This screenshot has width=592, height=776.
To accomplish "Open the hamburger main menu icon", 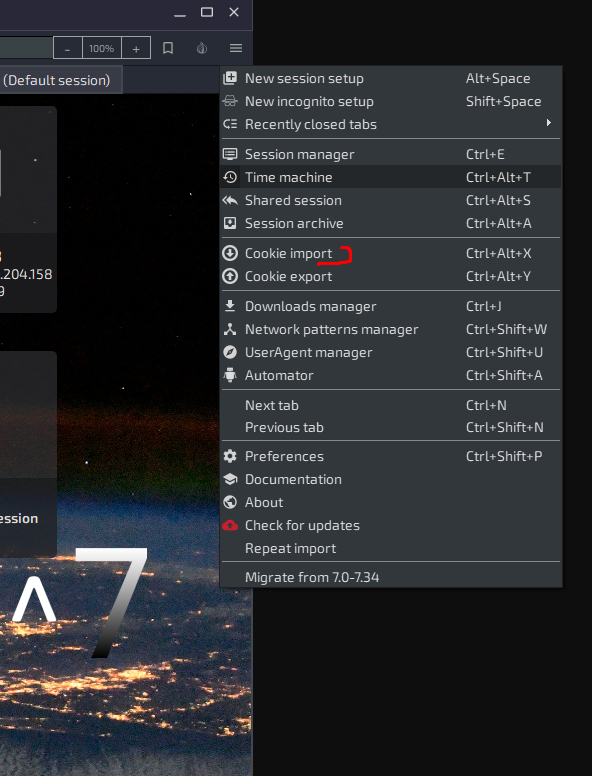I will click(x=236, y=48).
